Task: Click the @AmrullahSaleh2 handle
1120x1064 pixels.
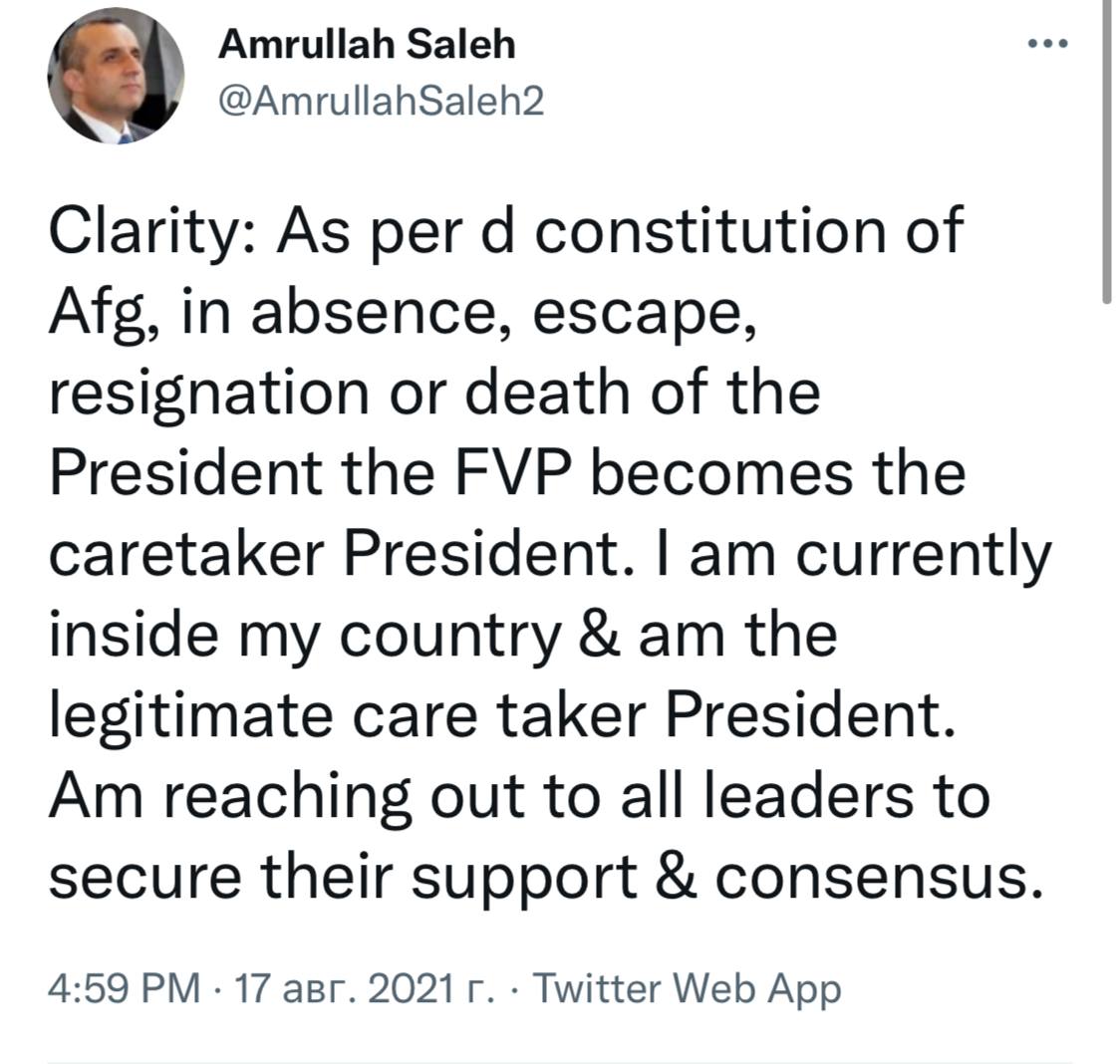Action: click(382, 100)
